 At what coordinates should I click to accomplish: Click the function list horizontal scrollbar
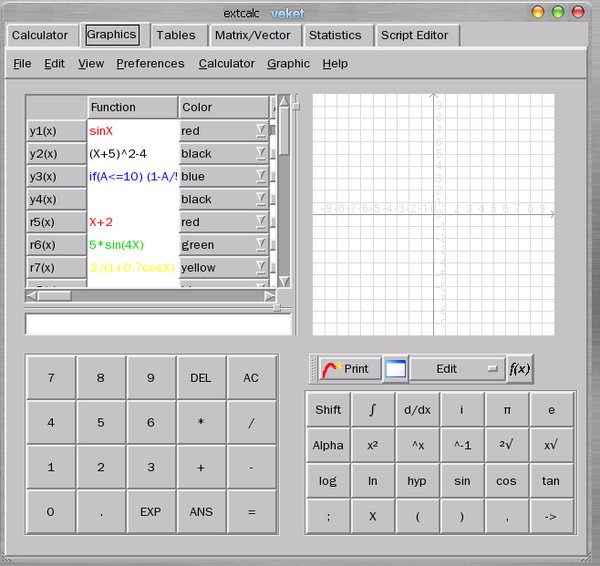coord(150,295)
